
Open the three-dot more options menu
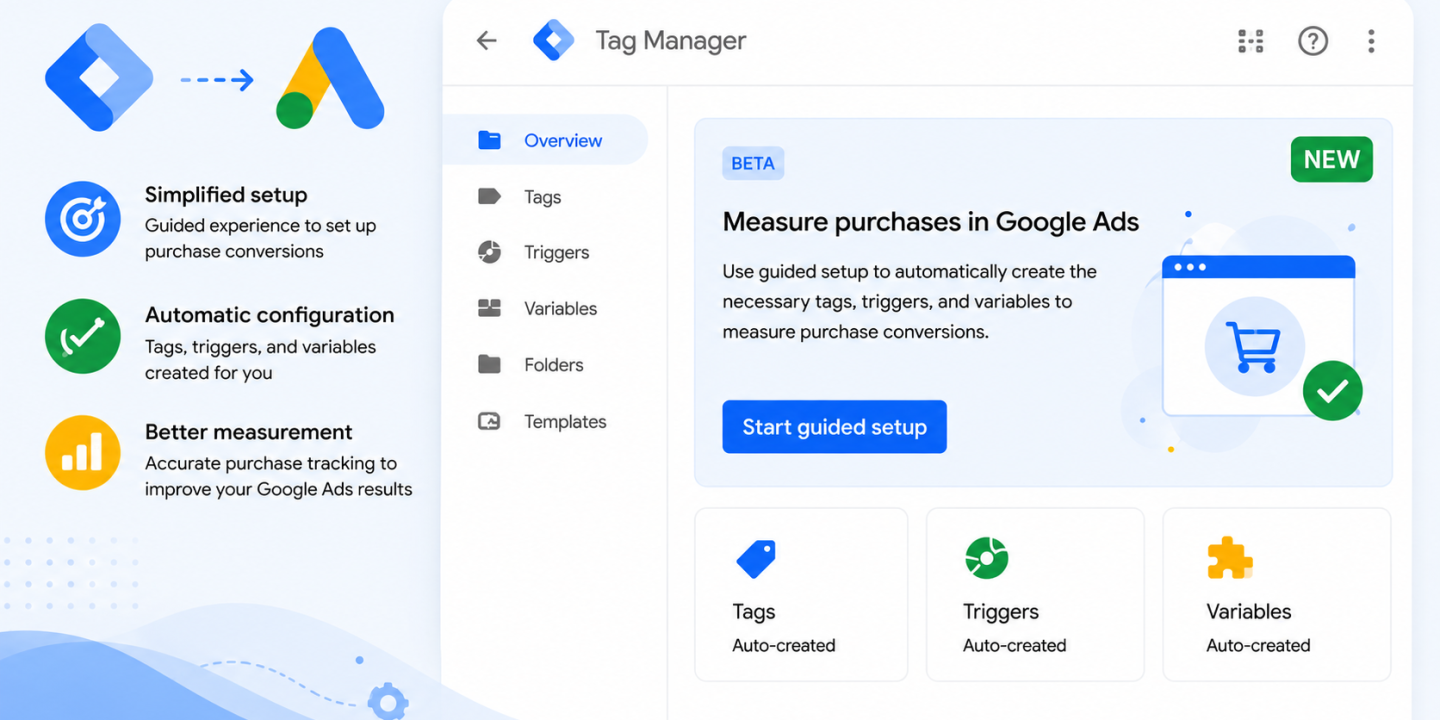click(x=1371, y=41)
